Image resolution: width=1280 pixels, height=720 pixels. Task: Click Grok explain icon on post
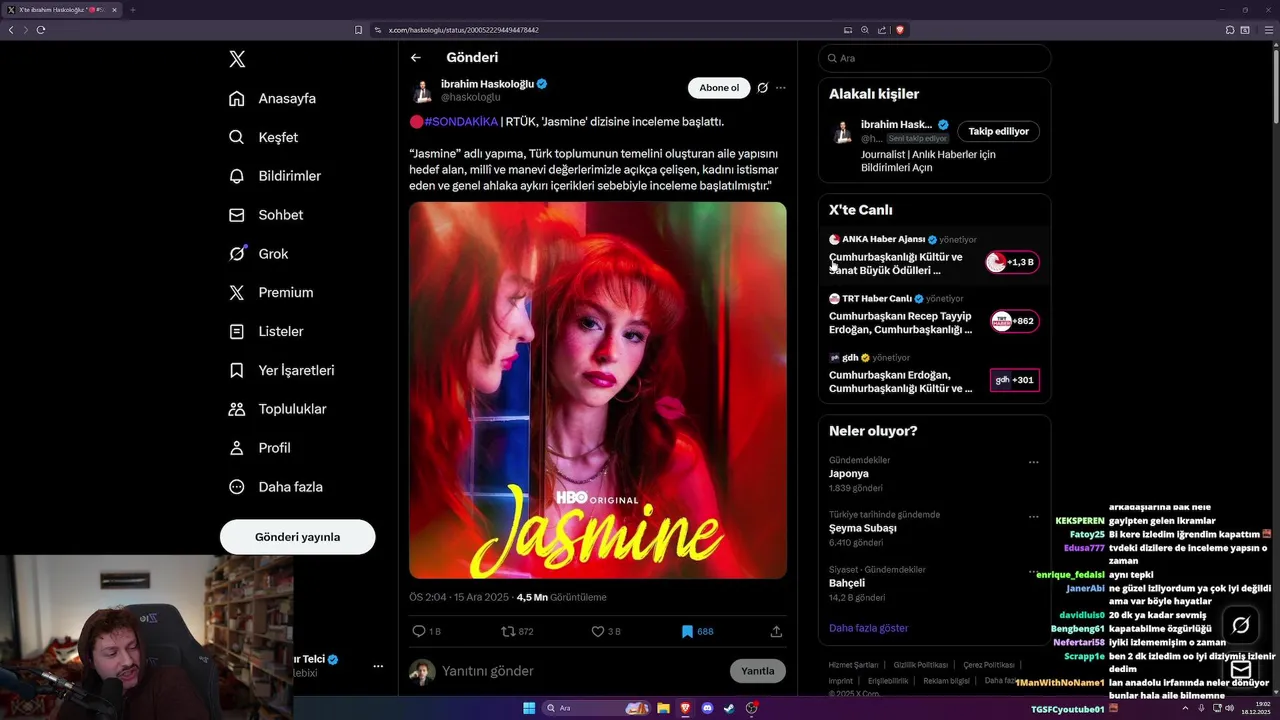tap(762, 88)
